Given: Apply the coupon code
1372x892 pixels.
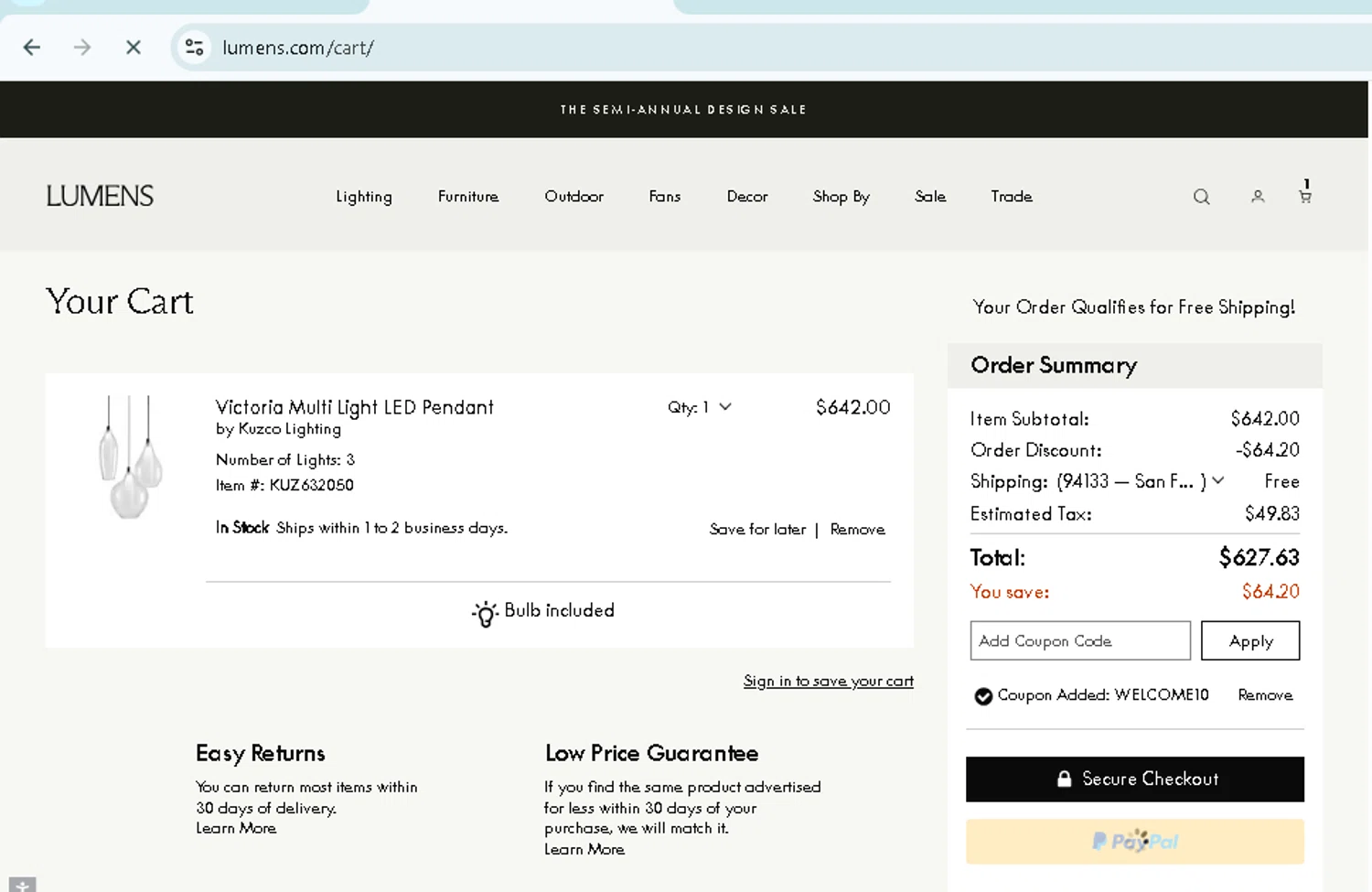Looking at the screenshot, I should (x=1249, y=640).
